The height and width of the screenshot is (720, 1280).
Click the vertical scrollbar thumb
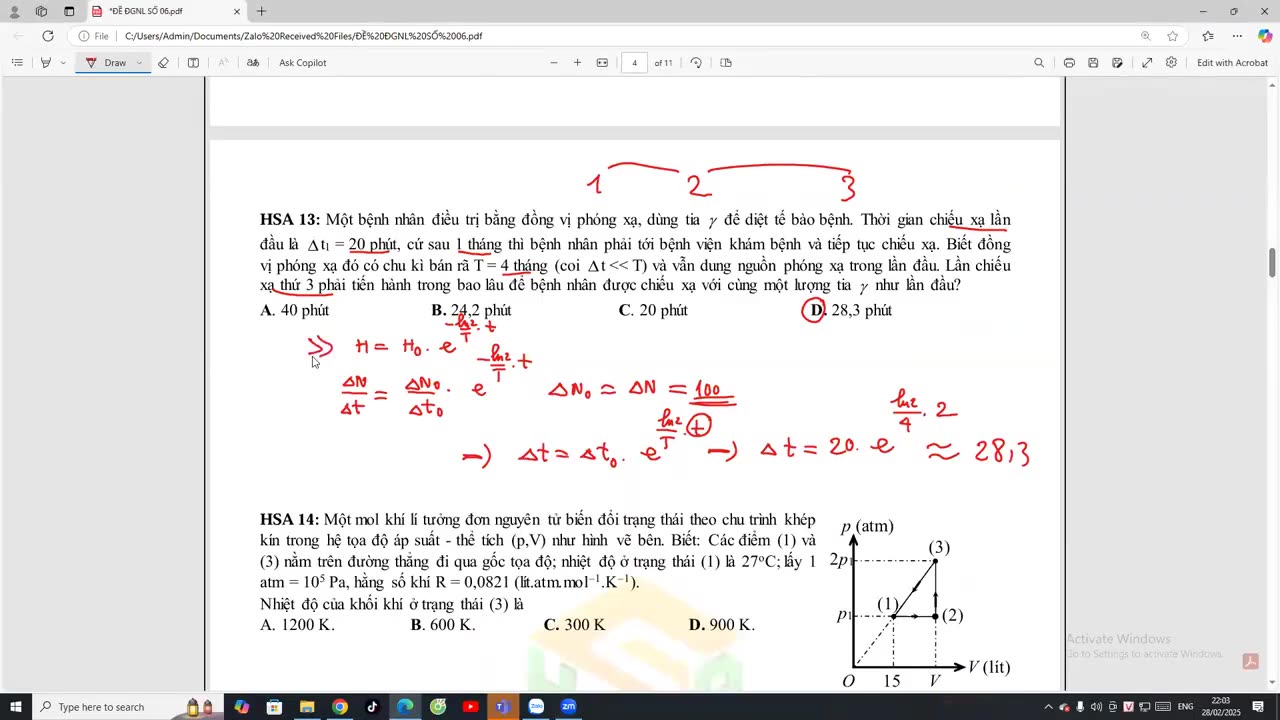point(1272,263)
